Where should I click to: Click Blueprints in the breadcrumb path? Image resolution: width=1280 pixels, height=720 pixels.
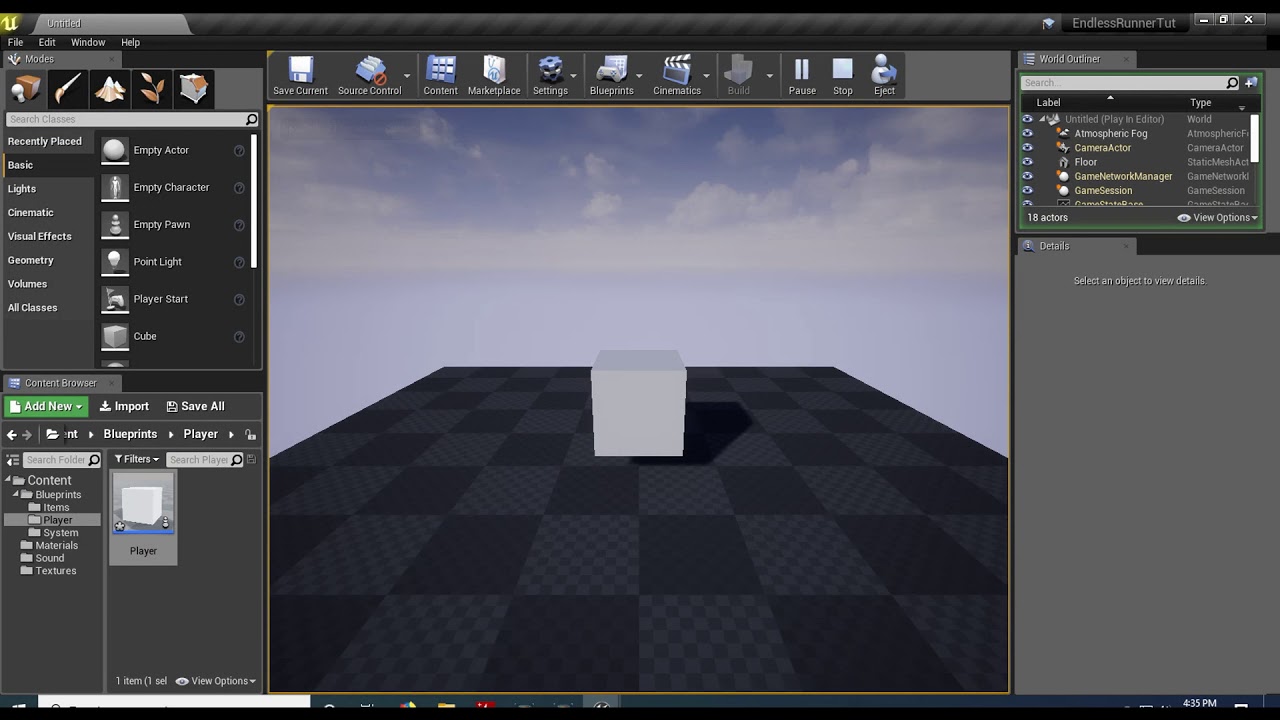[x=130, y=434]
